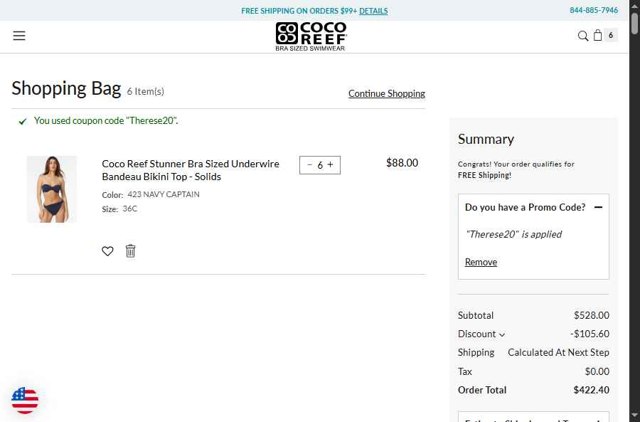This screenshot has height=422, width=640.
Task: Open the hamburger navigation menu
Action: pos(19,36)
